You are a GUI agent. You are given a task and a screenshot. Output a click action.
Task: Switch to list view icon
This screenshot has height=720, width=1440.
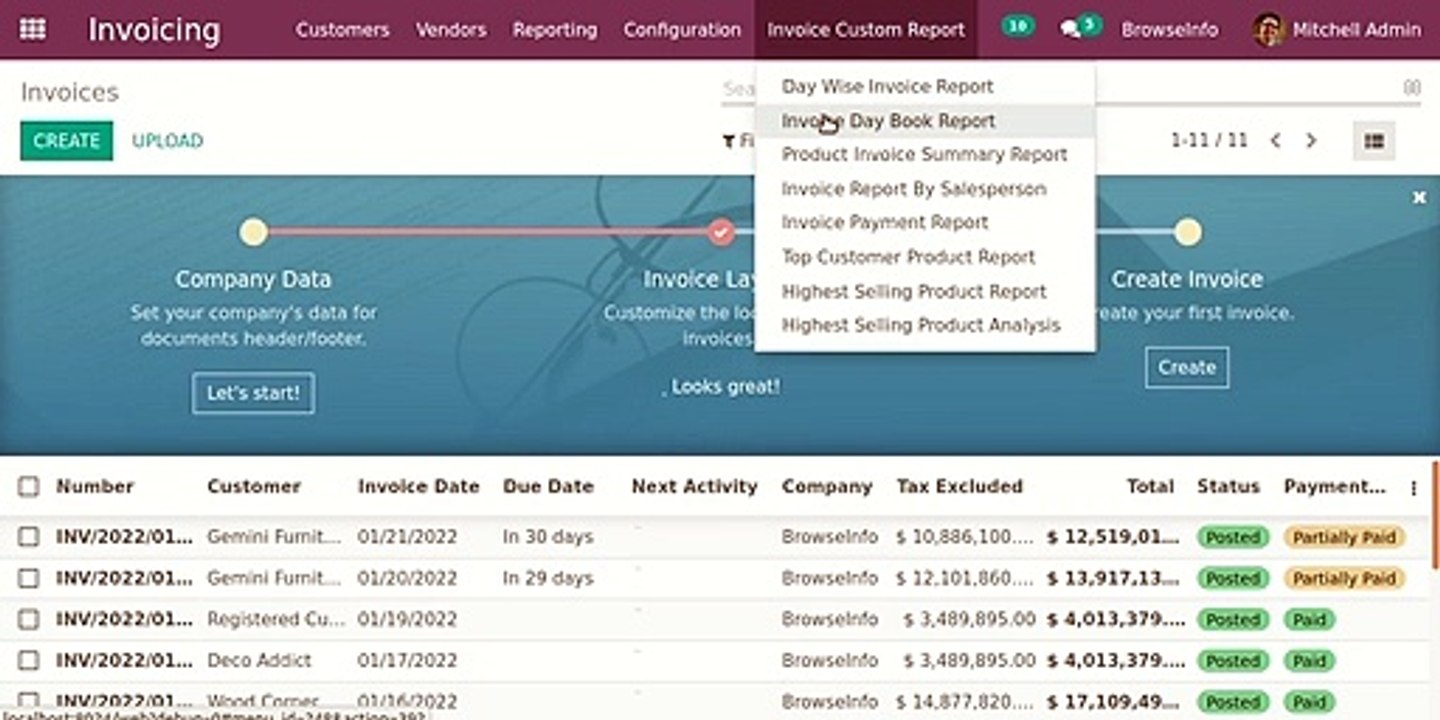point(1374,141)
